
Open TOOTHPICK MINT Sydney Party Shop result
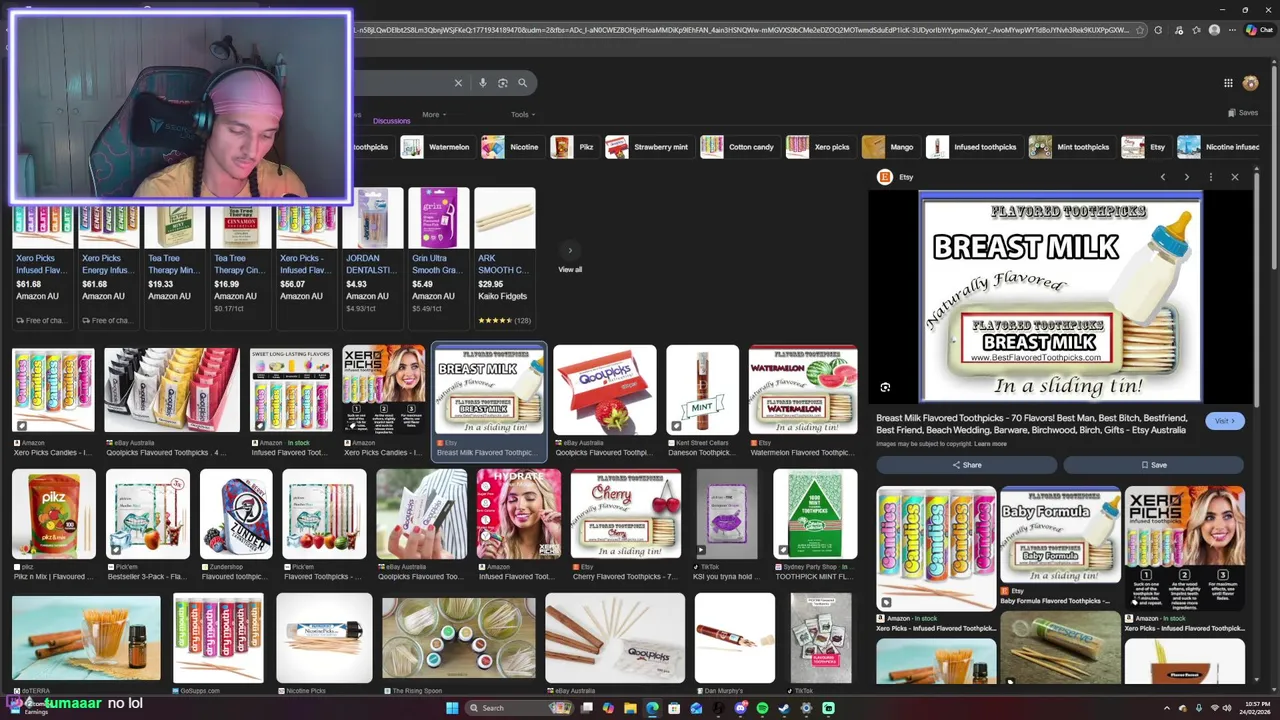[x=815, y=514]
